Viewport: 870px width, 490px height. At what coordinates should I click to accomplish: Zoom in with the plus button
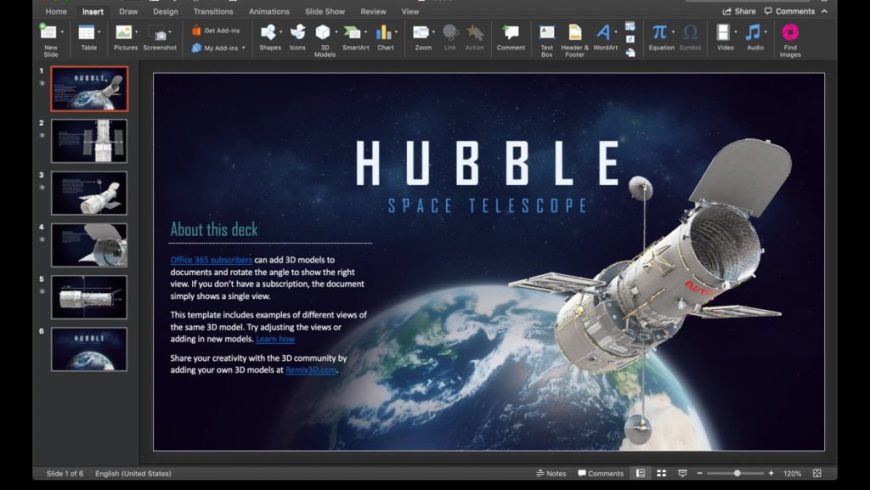tap(771, 473)
